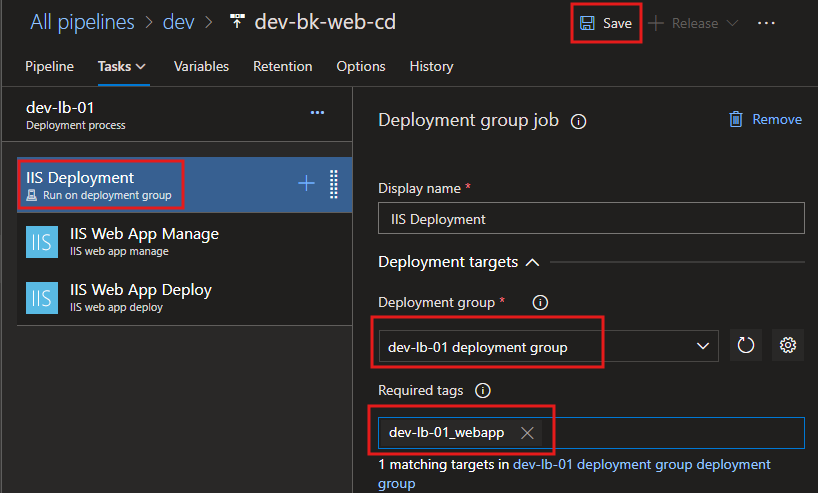The height and width of the screenshot is (493, 818).
Task: Manage deployment groups via gear icon
Action: 788,345
